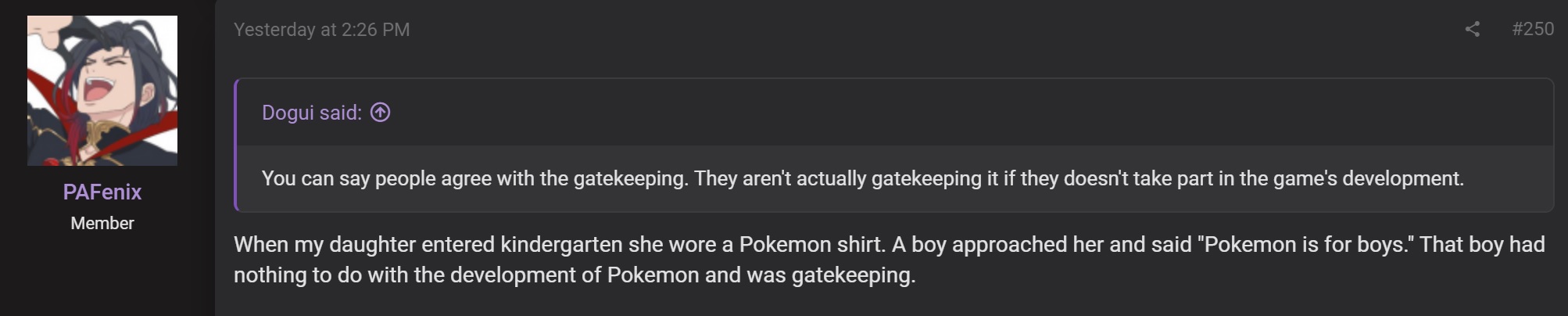Open the "Dogui said:" quote attribution link
Viewport: 1568px width, 316px height.
pos(312,113)
